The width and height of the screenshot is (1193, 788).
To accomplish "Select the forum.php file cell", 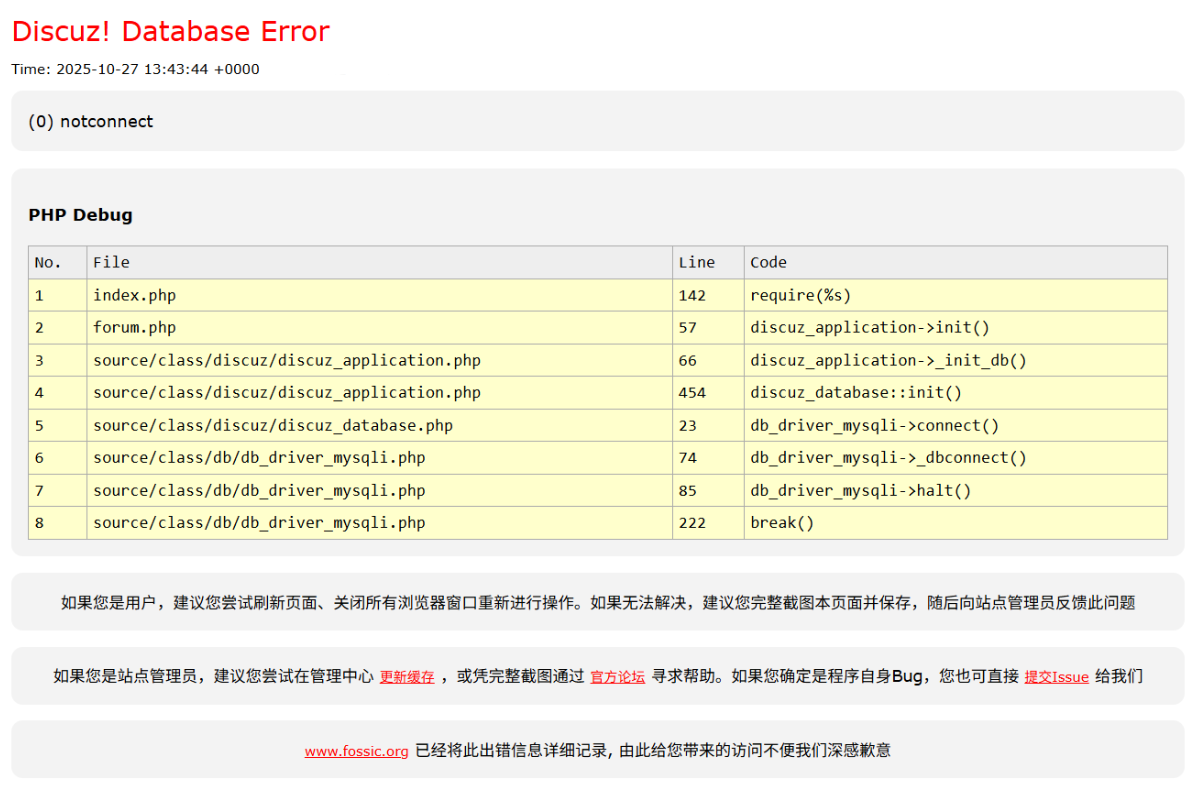I will [134, 328].
